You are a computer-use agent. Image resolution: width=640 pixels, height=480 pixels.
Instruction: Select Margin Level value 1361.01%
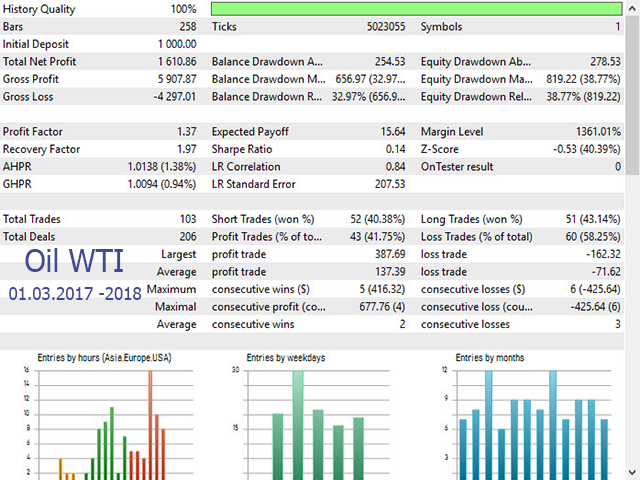[x=598, y=132]
